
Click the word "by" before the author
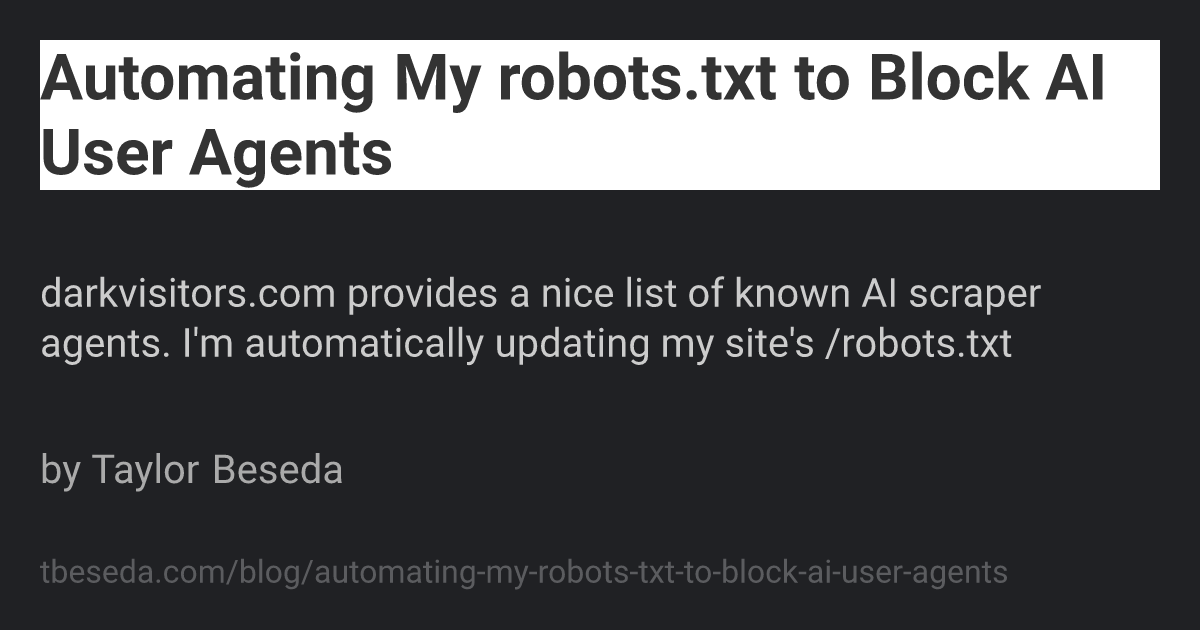(59, 468)
